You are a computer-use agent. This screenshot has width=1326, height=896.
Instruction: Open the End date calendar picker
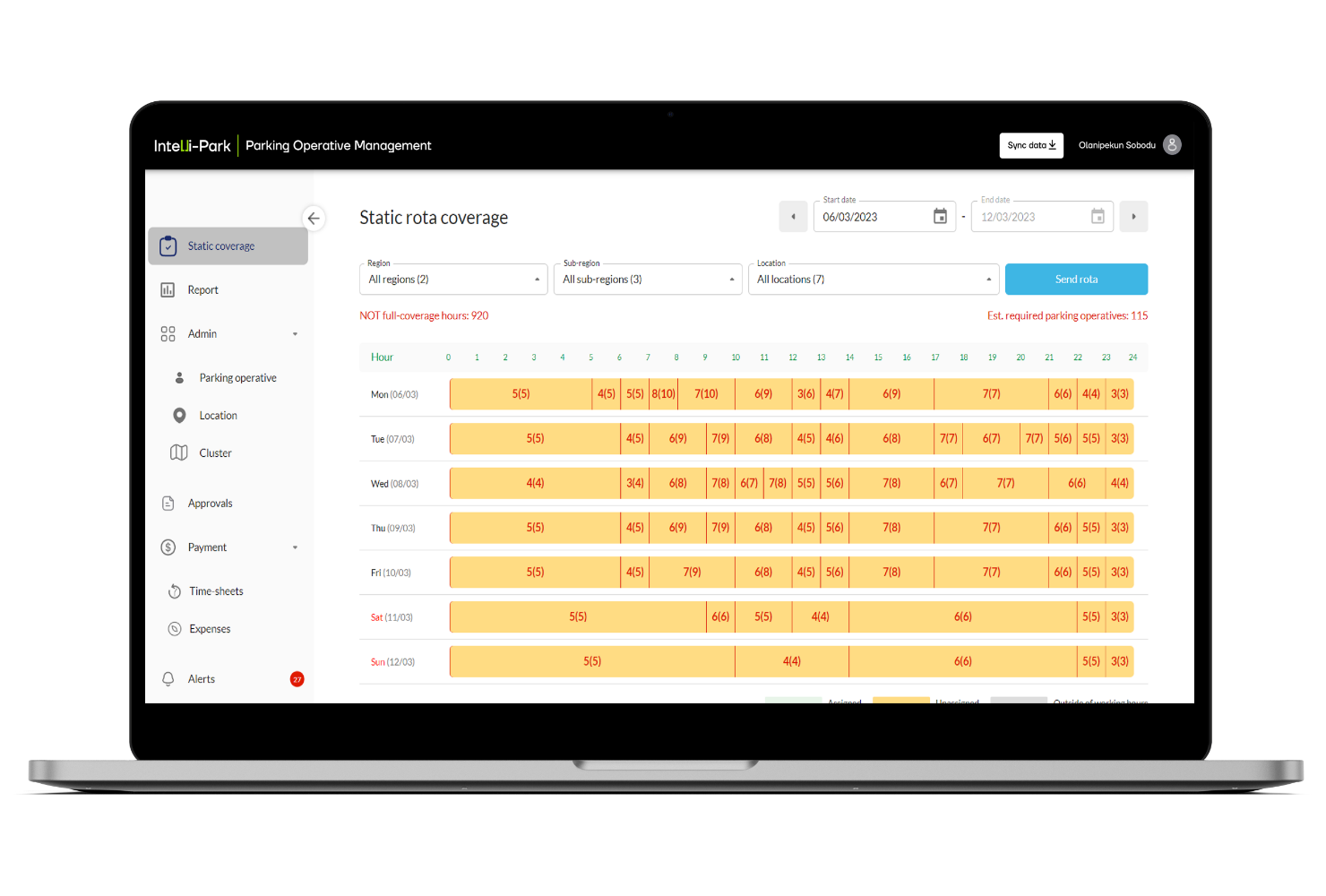(1098, 217)
